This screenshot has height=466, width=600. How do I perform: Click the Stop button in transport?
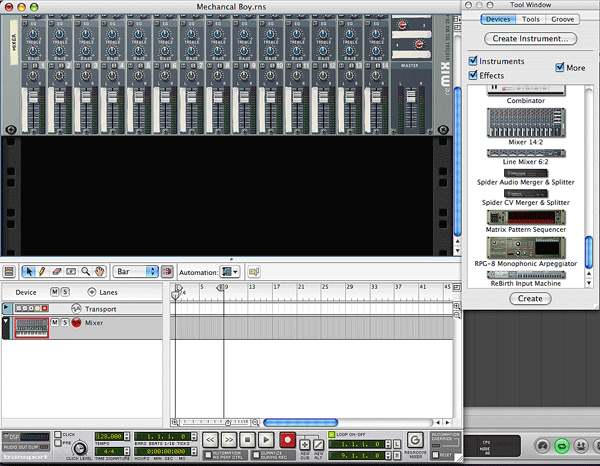247,439
